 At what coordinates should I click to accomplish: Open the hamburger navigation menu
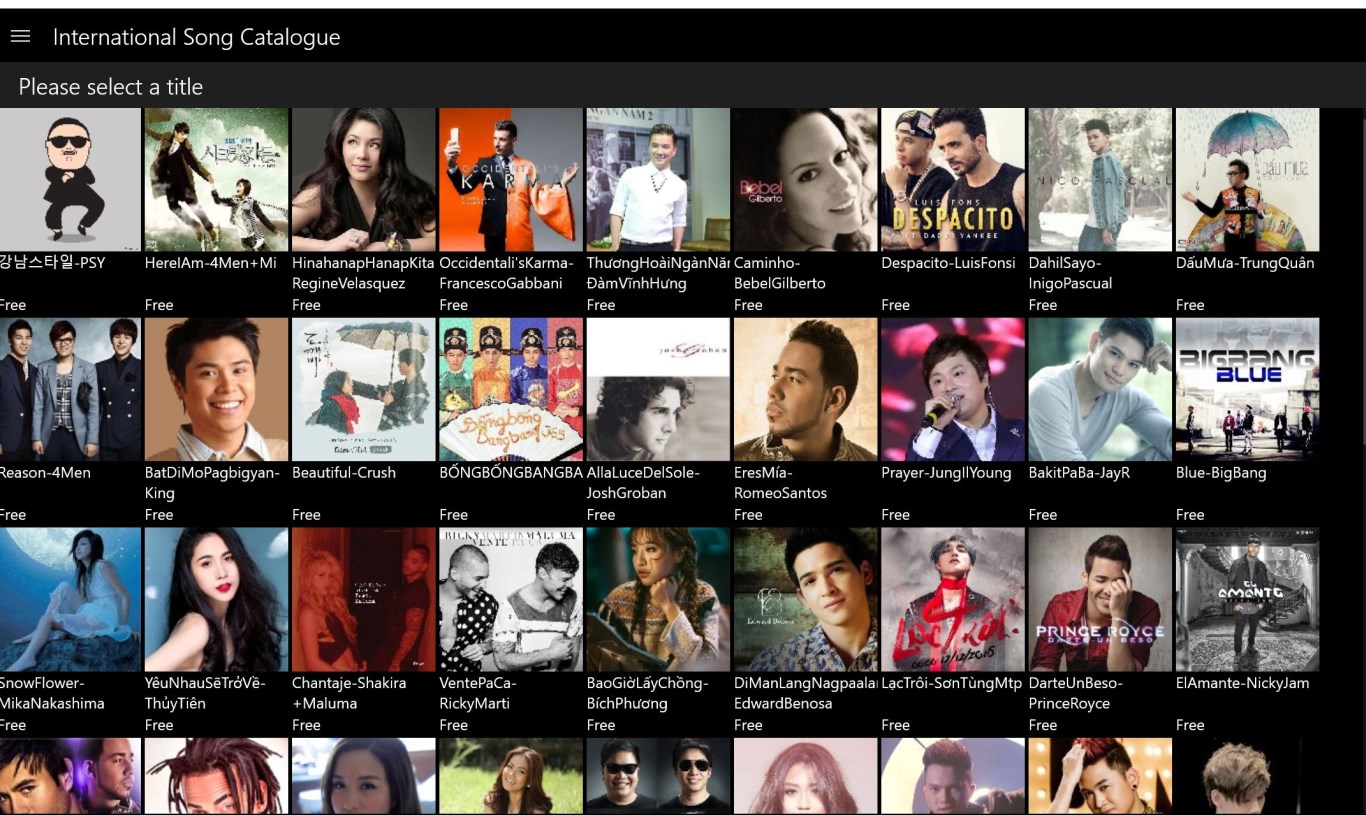coord(20,36)
